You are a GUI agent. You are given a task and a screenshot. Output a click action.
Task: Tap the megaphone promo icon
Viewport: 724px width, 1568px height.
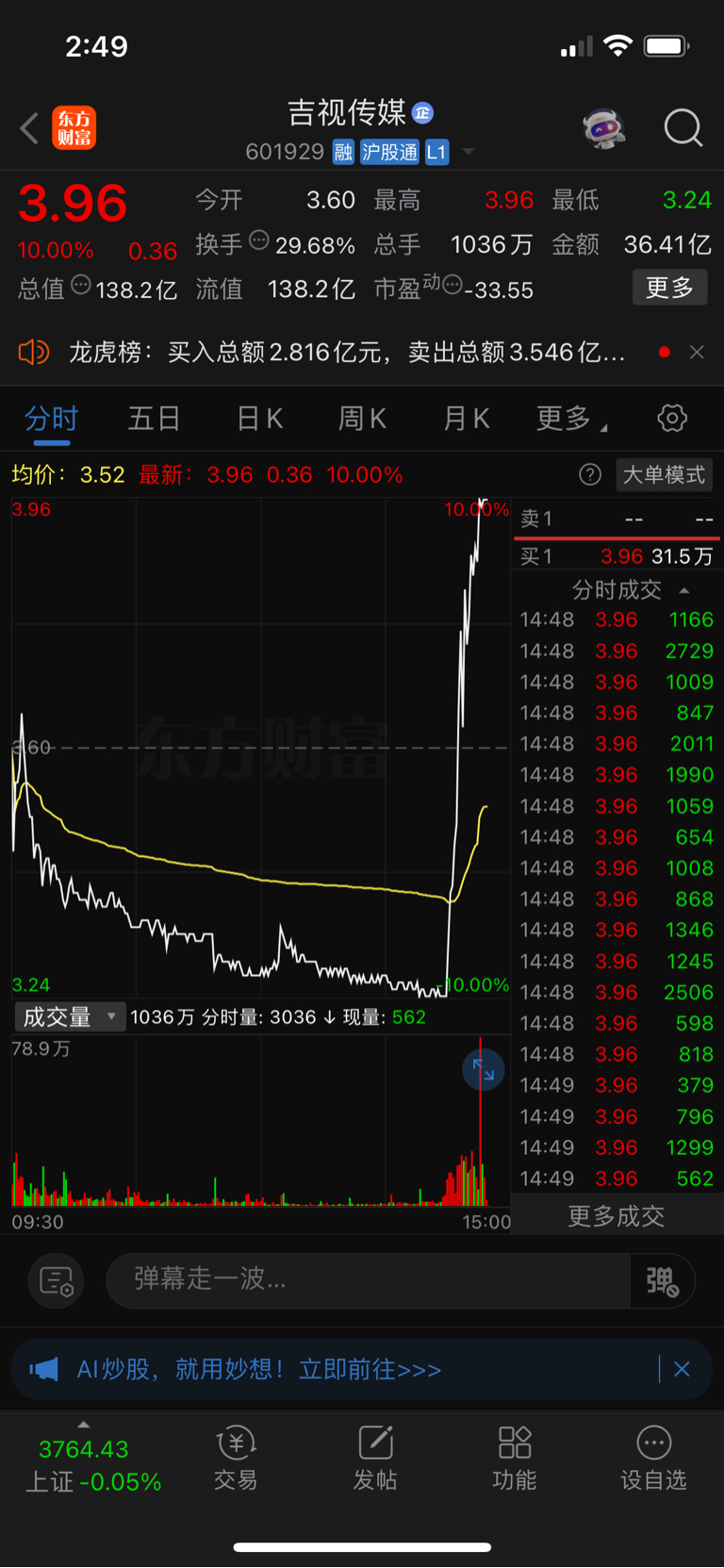tap(43, 1369)
